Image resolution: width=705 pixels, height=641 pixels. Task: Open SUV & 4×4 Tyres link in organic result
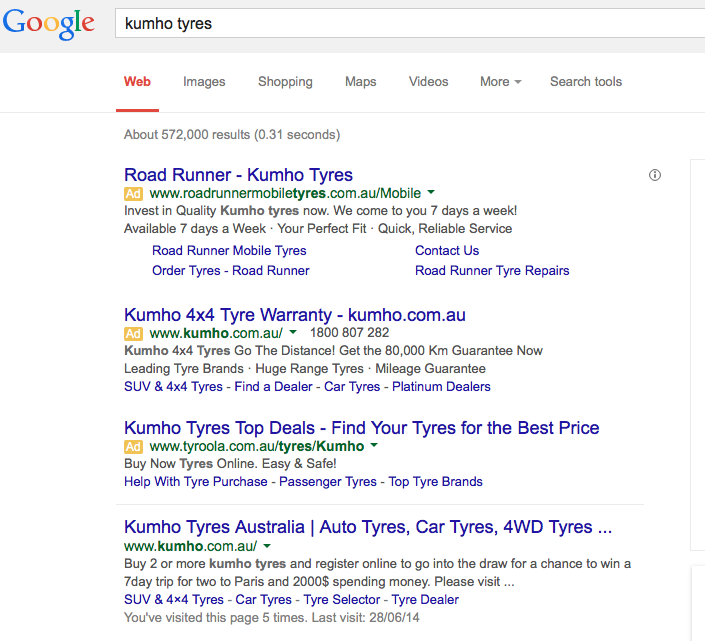point(174,600)
